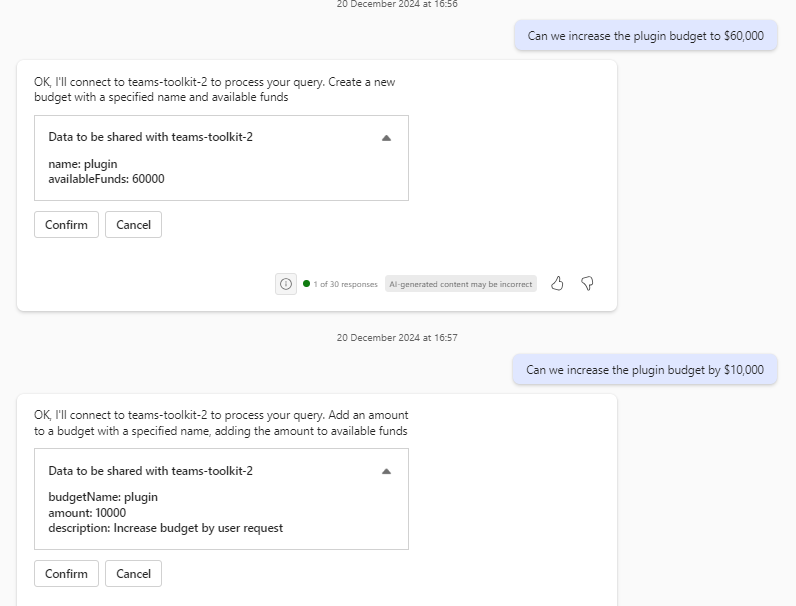Open the info icon beside the response count
This screenshot has width=796, height=606.
coord(286,284)
